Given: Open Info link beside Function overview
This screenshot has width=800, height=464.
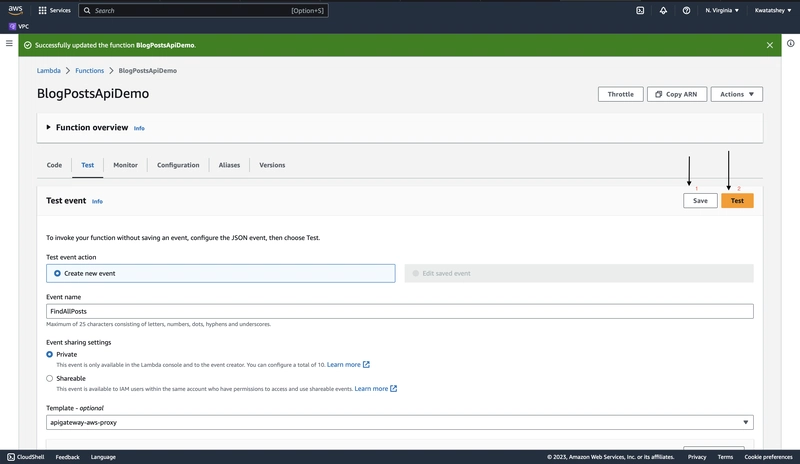Looking at the screenshot, I should (x=139, y=128).
